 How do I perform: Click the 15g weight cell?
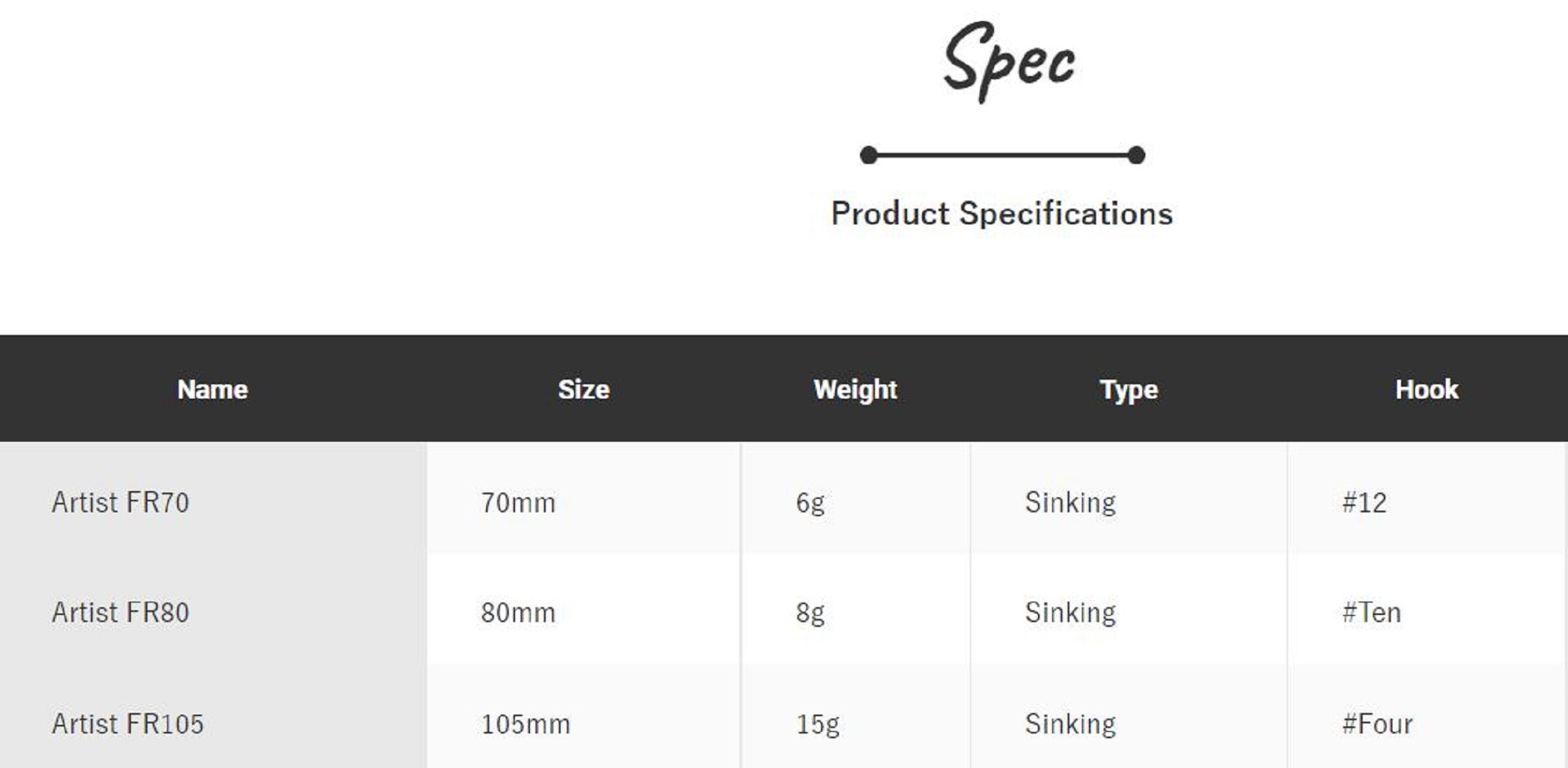tap(818, 723)
